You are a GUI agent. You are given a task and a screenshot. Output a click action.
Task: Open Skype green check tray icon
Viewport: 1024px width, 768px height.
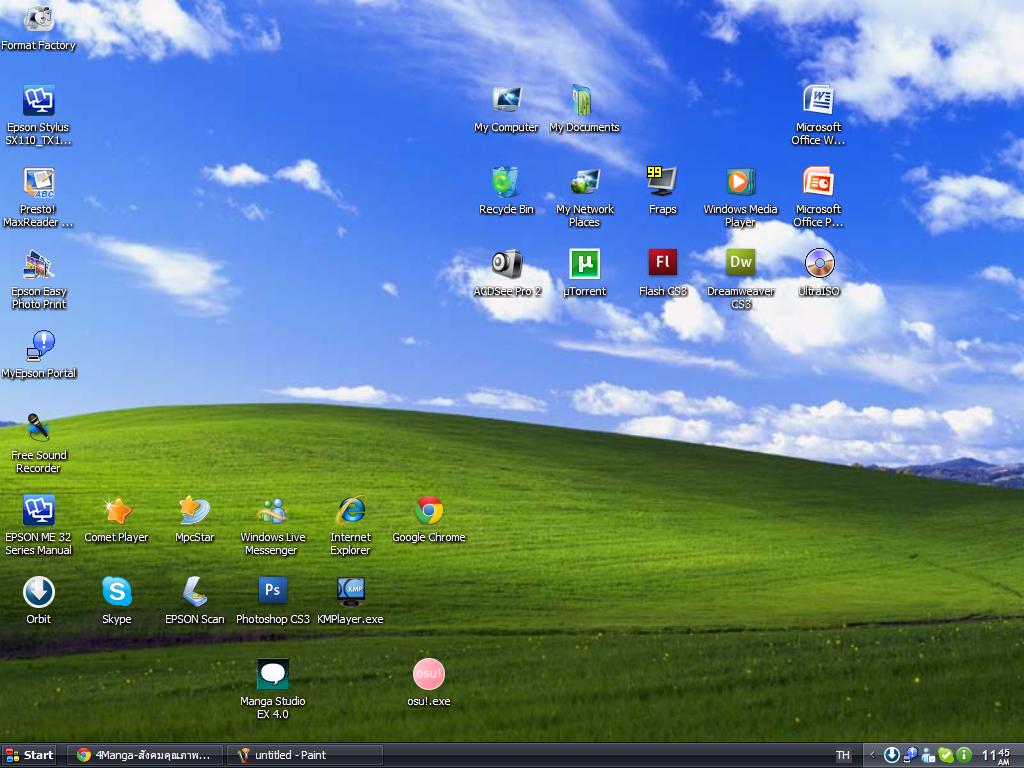click(x=946, y=756)
